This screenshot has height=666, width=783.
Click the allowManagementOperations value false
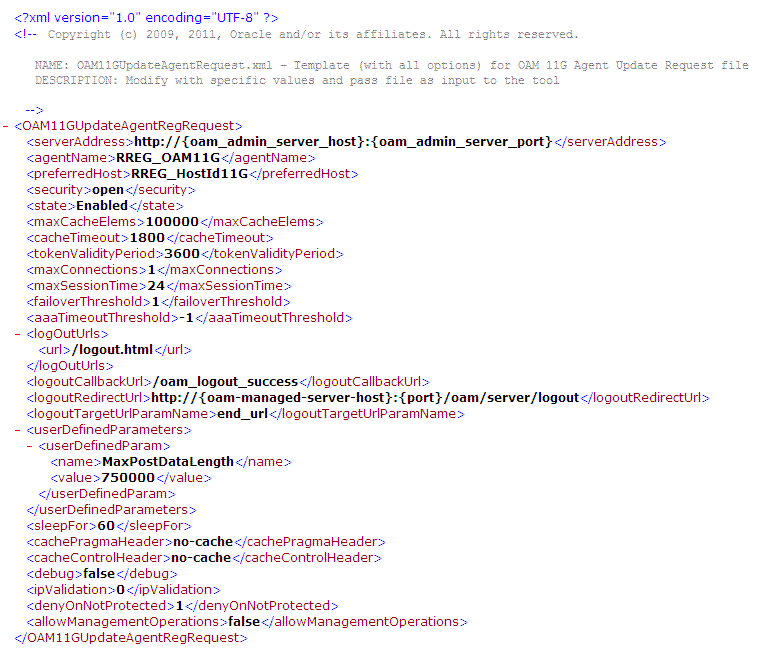pyautogui.click(x=244, y=622)
